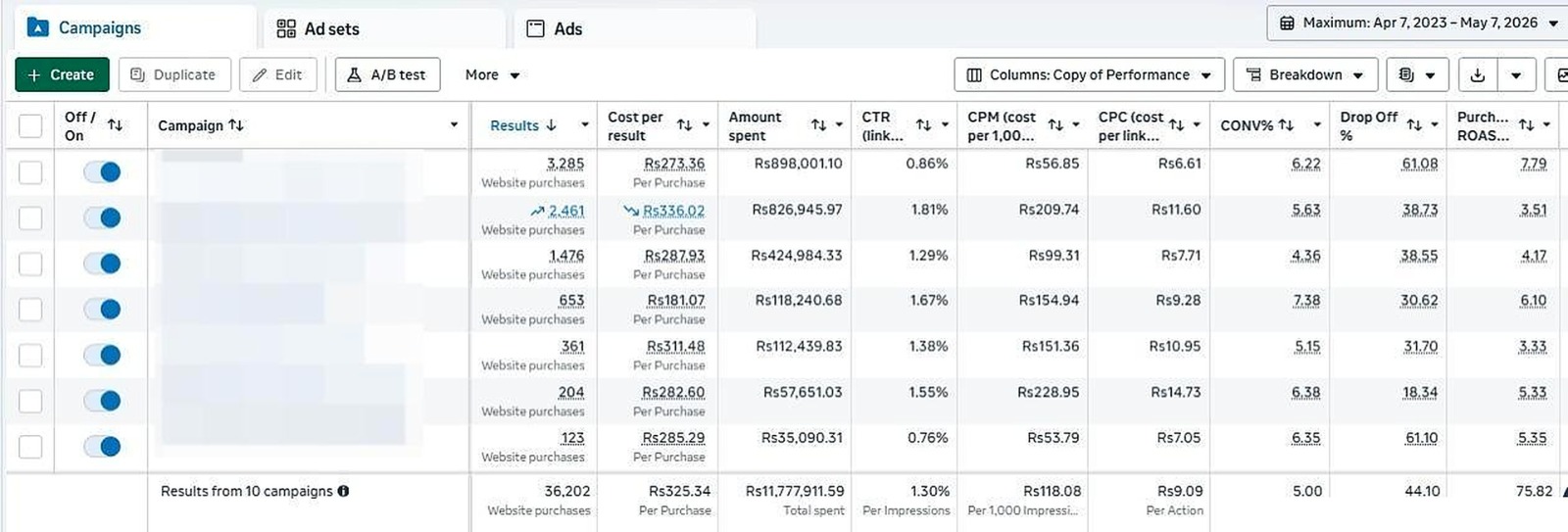Viewport: 1568px width, 532px height.
Task: Open Columns: Copy of Performance dropdown
Action: pyautogui.click(x=1089, y=74)
